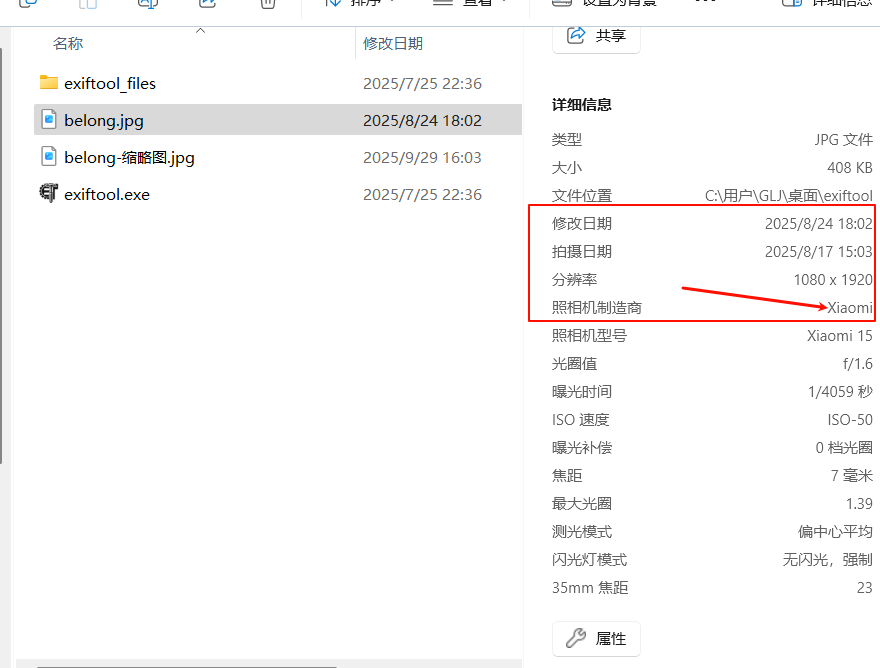Click the 0 档光圈 value
880x668 pixels.
tap(844, 449)
